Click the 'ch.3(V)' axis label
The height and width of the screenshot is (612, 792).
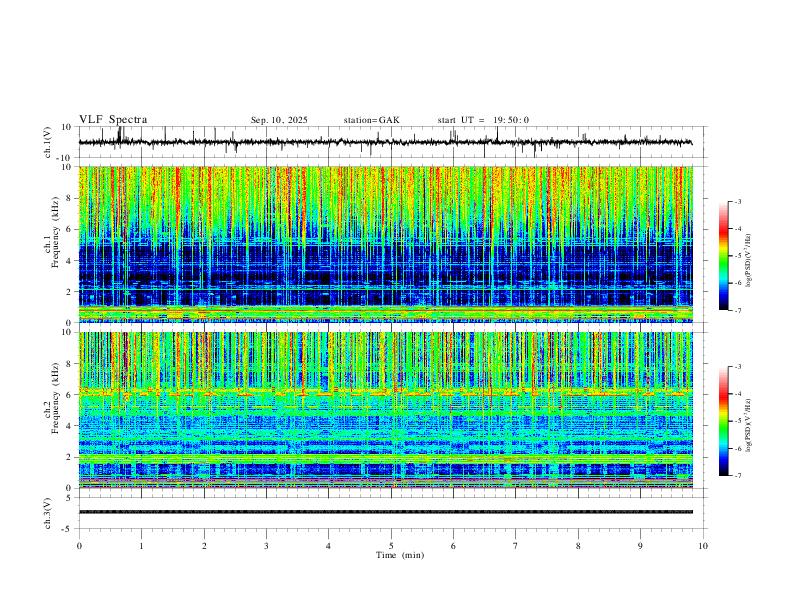(49, 514)
